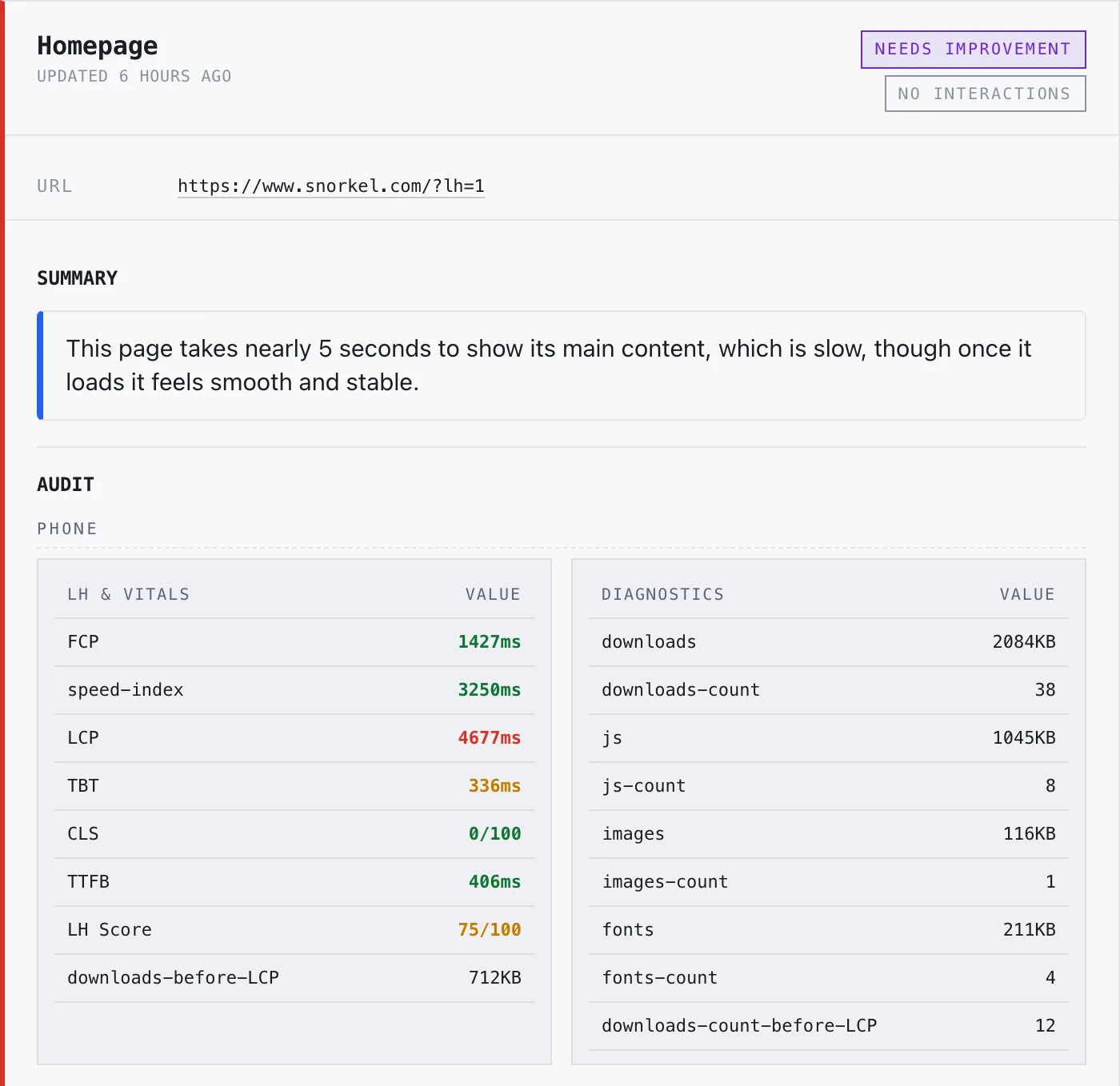Select the FCP value 1427ms
1120x1086 pixels.
(x=489, y=642)
